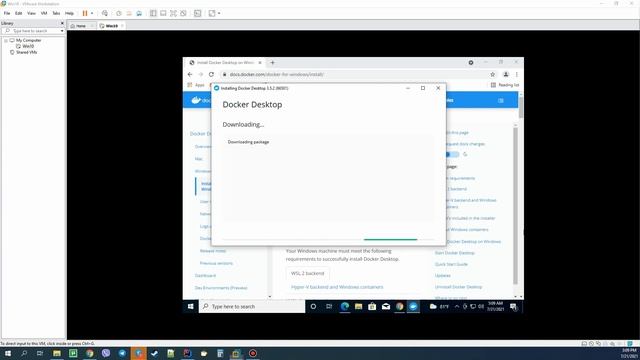Open the dropdown arrow beside the pause button
The image size is (640, 360).
[92, 13]
